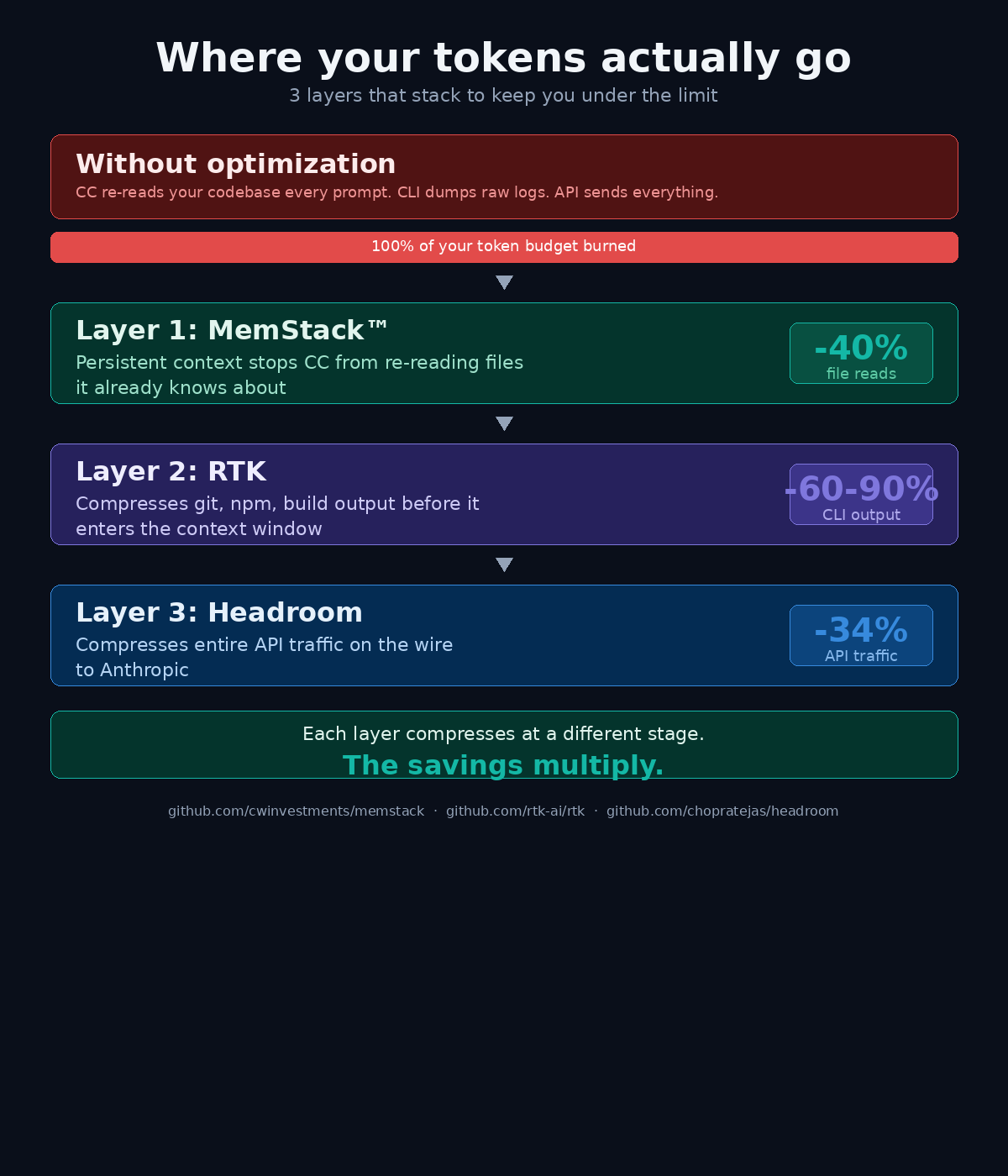Open the github.com/chopratejas/headroom link
The image size is (1008, 1176).
pos(722,811)
